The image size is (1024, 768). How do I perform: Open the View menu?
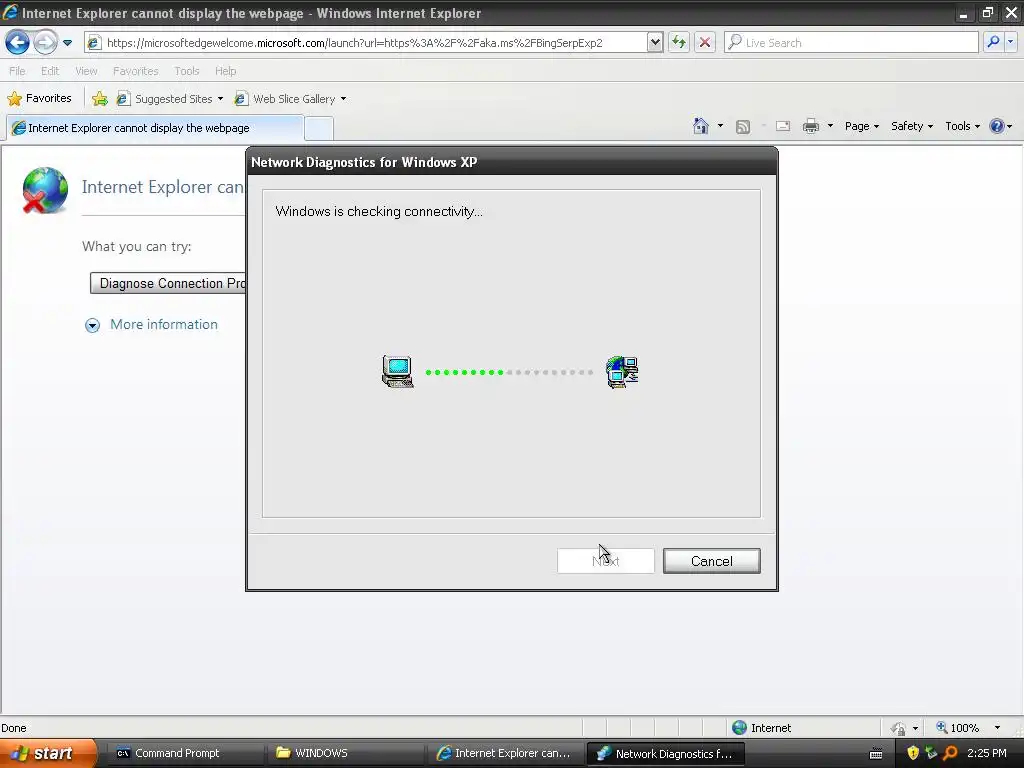point(86,71)
